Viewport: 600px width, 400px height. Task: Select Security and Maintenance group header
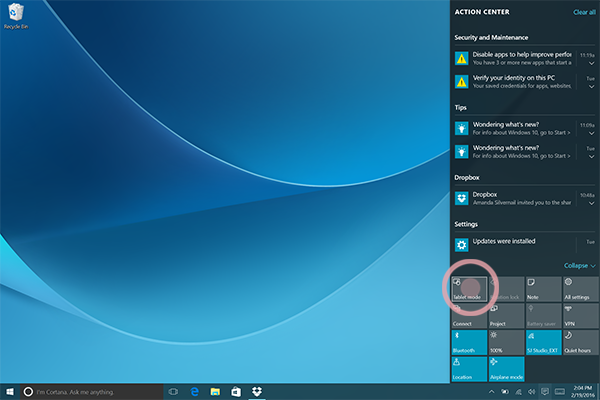491,38
